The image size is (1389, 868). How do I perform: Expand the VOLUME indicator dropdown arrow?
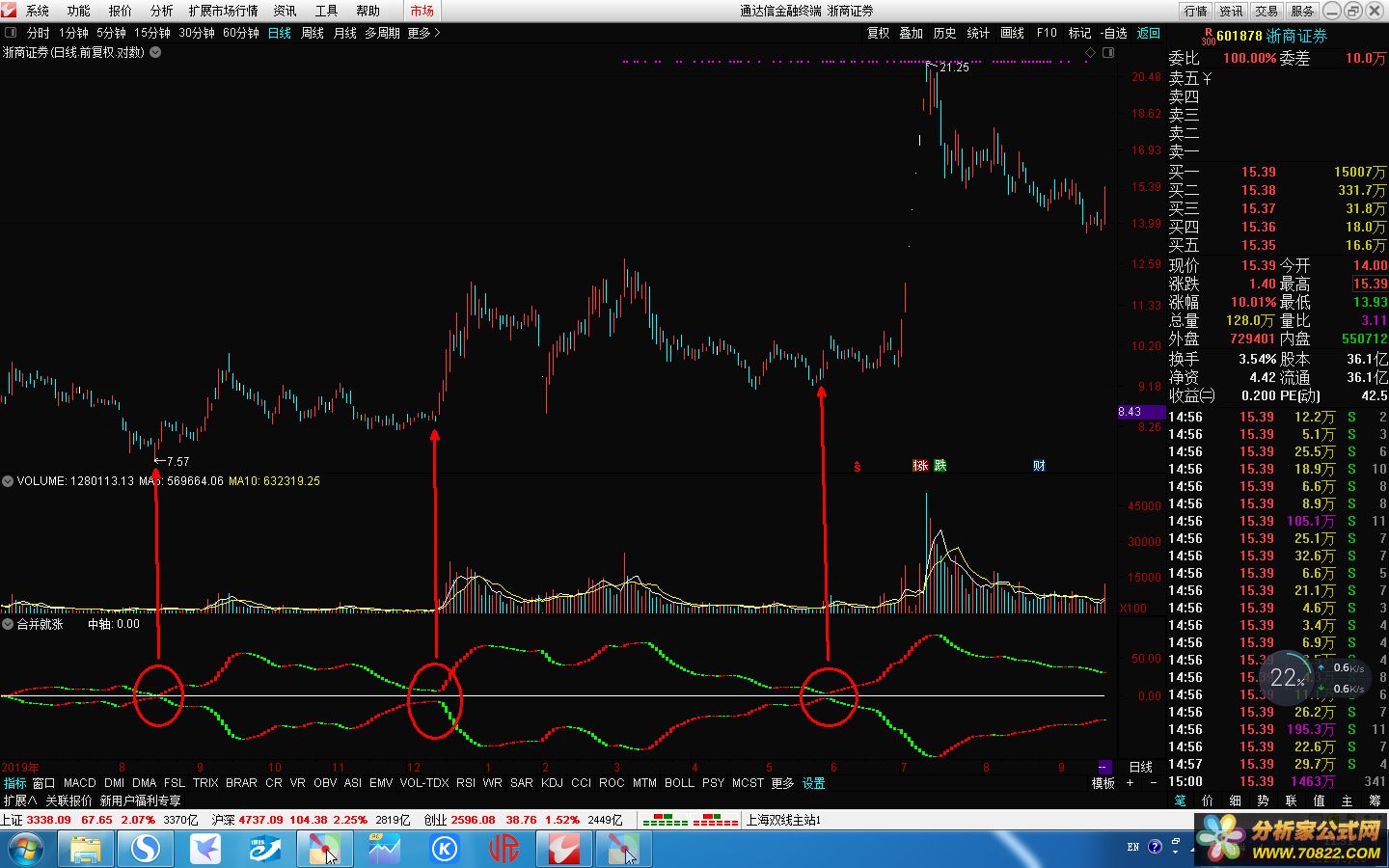coord(8,480)
